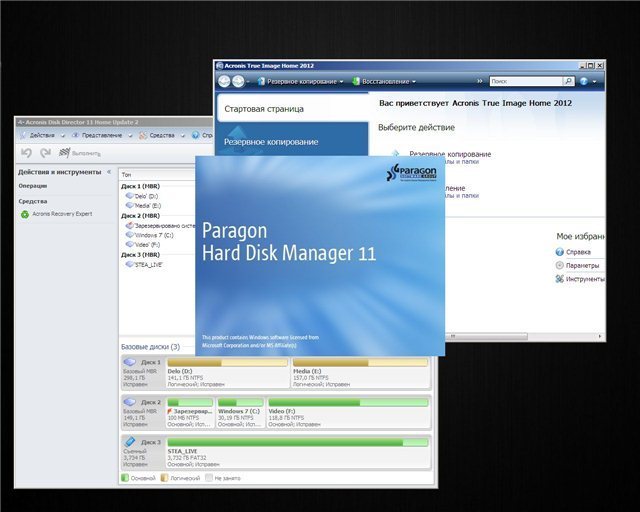
Task: Switch to the Резервное копирование sidebar tab
Action: click(x=270, y=142)
